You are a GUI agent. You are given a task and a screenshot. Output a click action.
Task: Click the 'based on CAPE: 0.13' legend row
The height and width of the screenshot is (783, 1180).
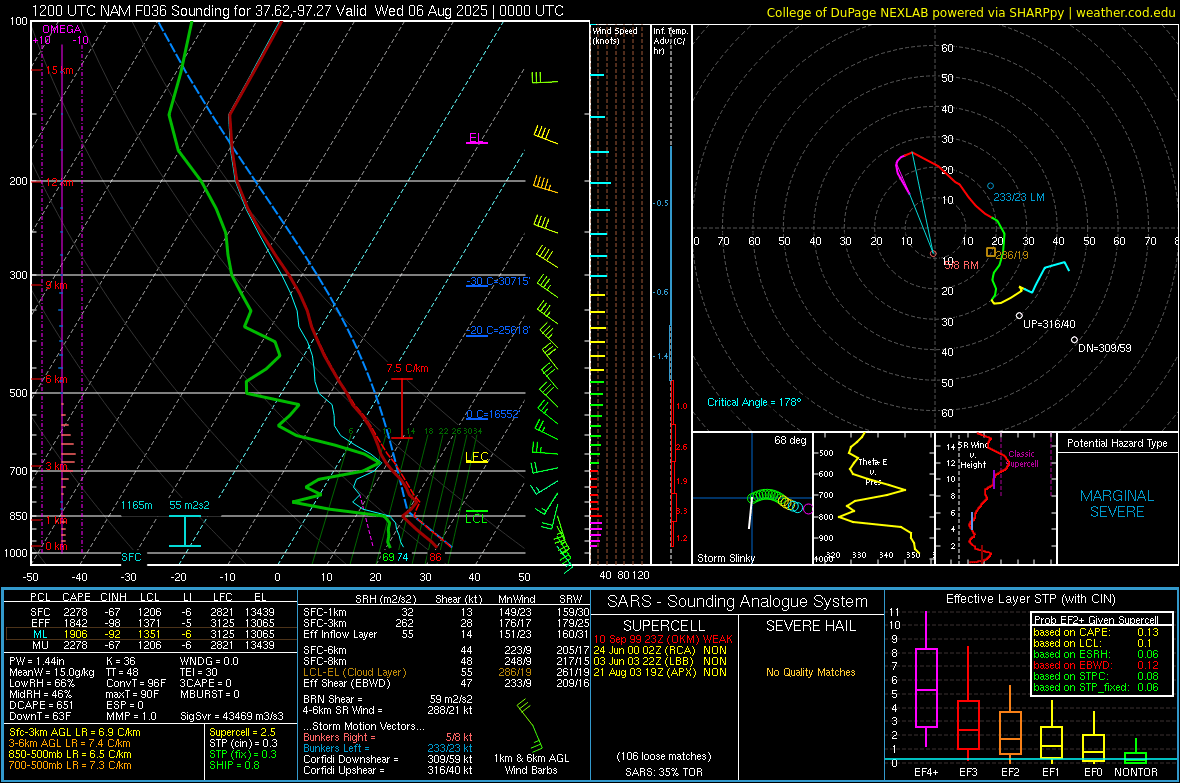[1096, 632]
